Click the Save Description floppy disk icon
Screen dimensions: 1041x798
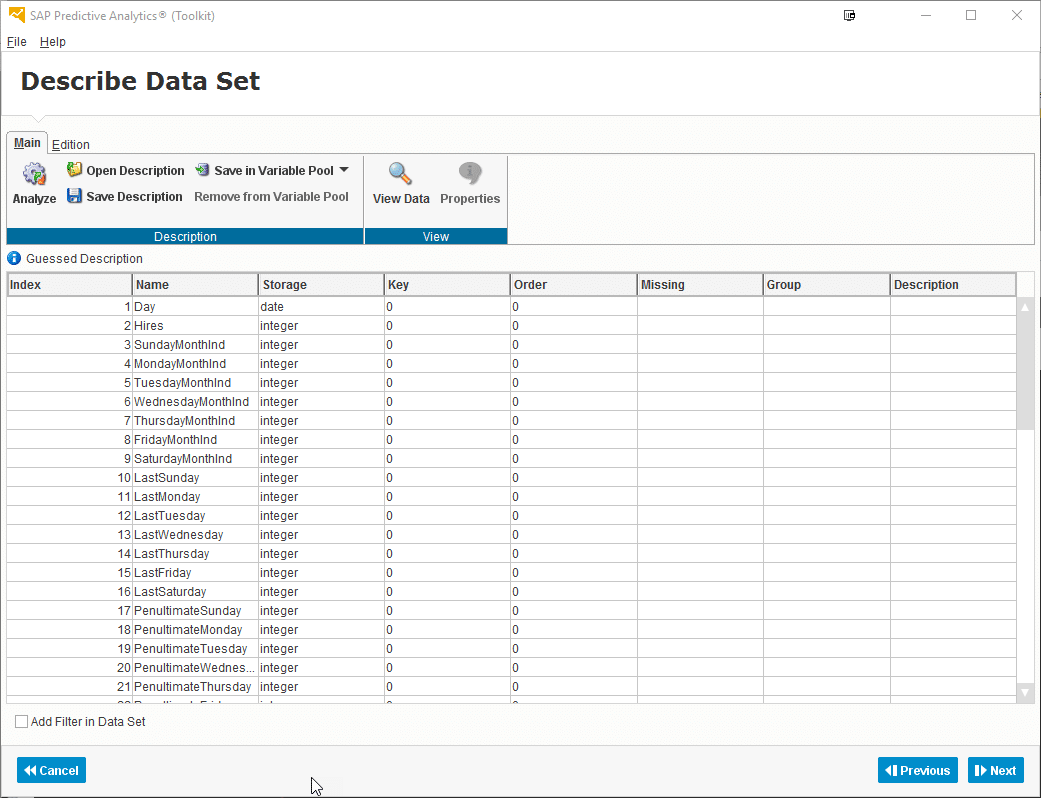tap(74, 196)
